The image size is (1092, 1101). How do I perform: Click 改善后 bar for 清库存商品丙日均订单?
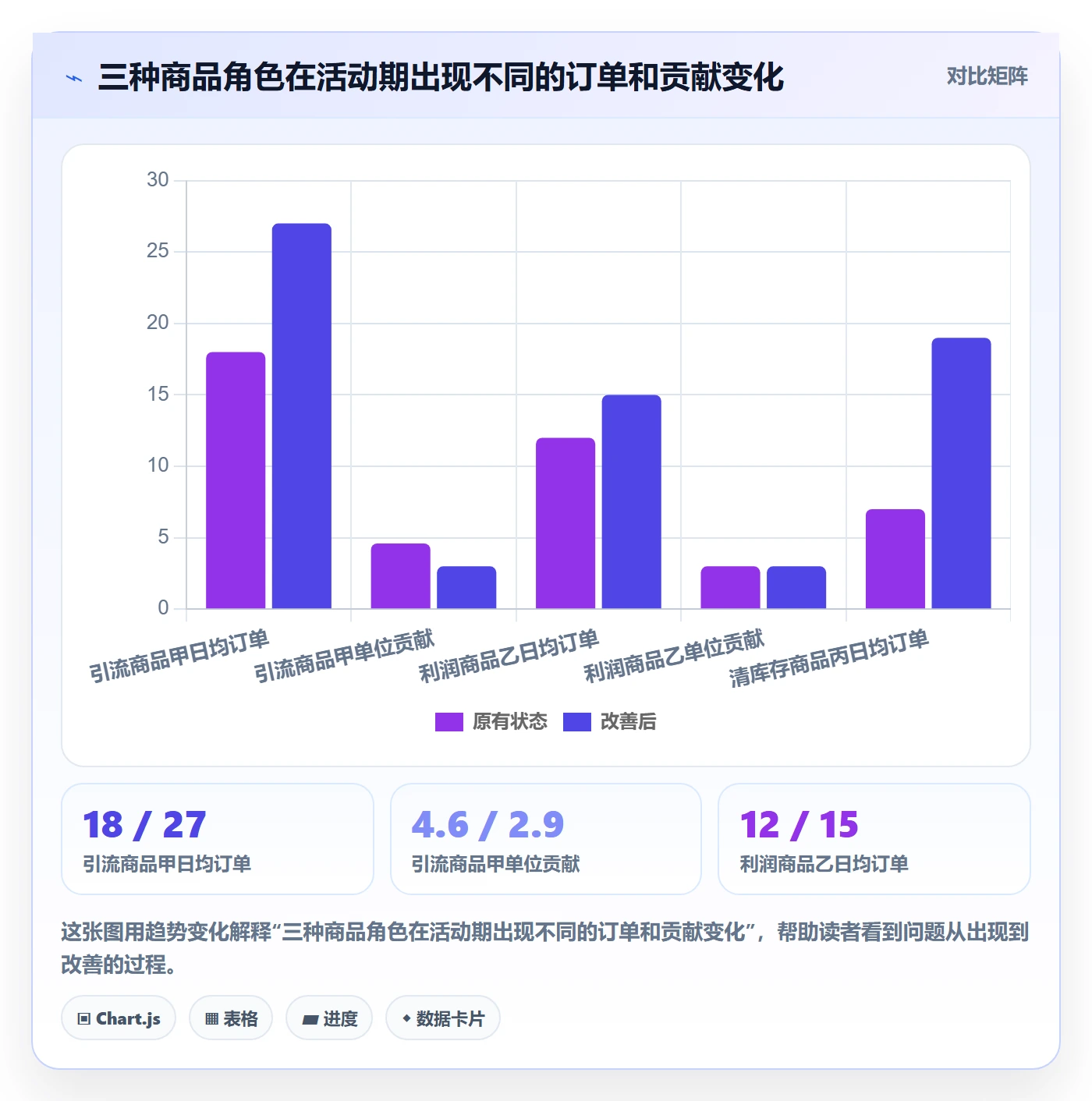pos(962,473)
